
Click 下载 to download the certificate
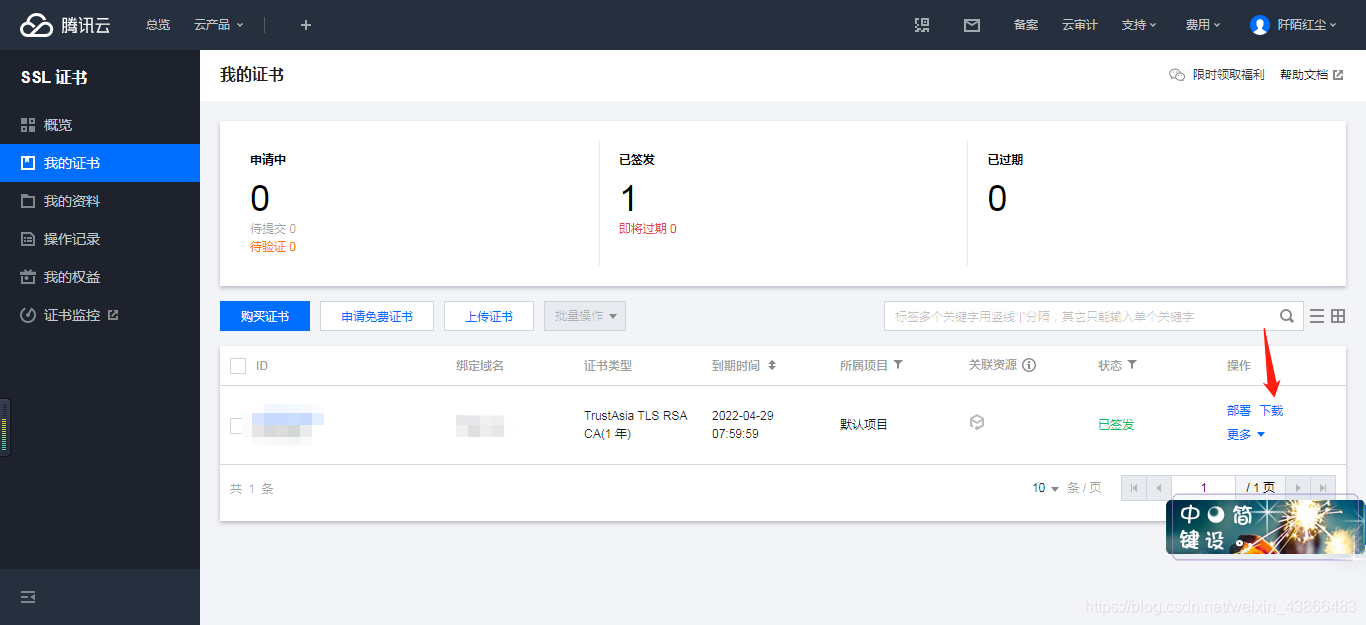[x=1271, y=409]
